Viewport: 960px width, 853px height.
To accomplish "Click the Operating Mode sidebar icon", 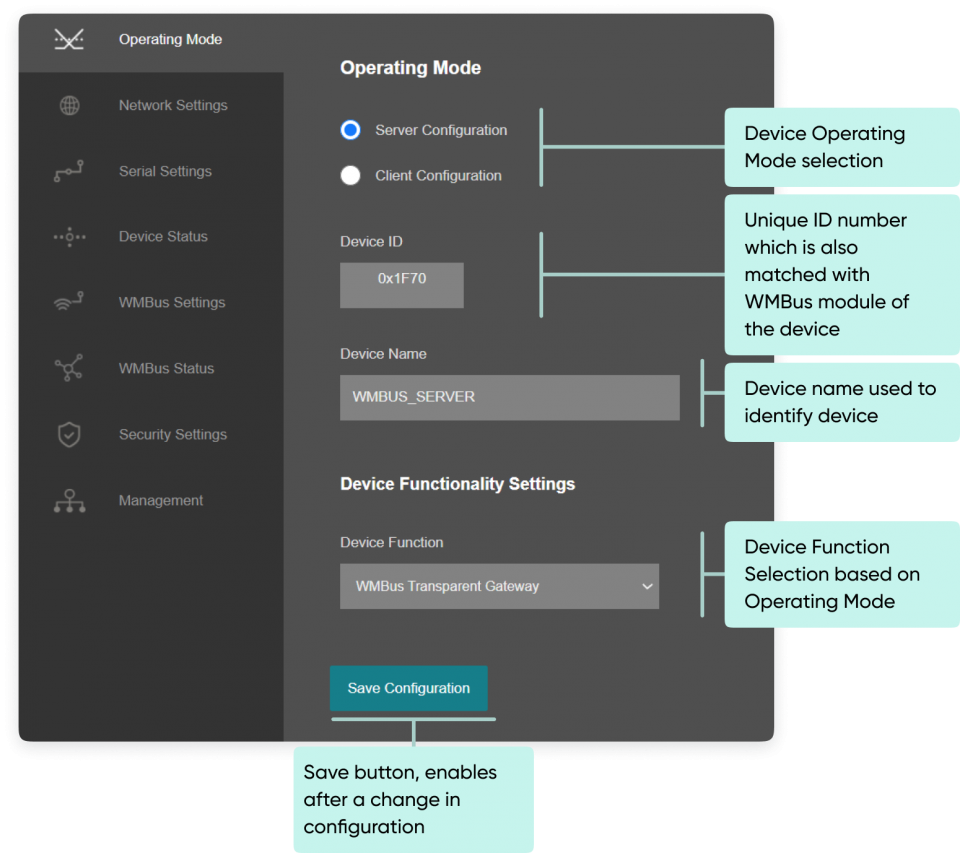I will (69, 40).
